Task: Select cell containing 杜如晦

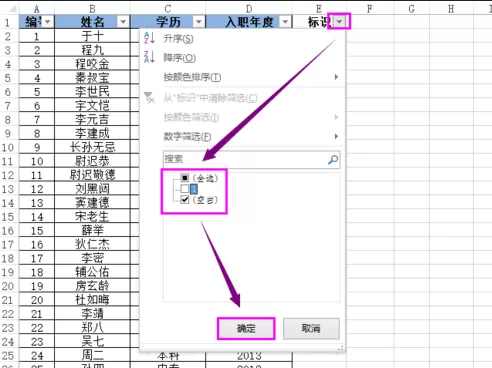Action: [92, 300]
